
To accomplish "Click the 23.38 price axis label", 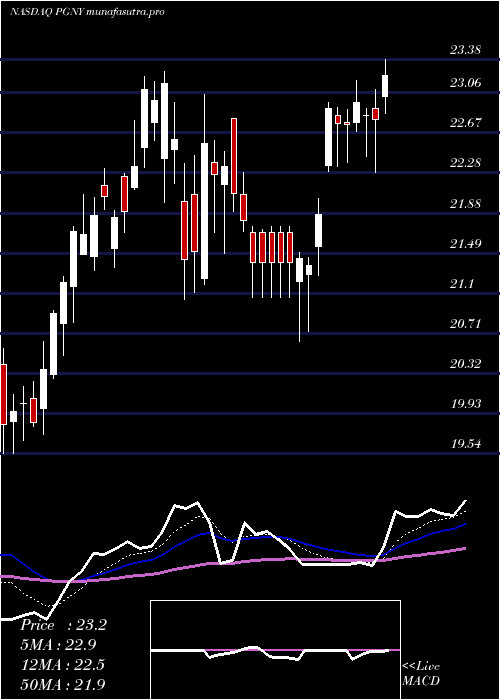I will click(466, 50).
